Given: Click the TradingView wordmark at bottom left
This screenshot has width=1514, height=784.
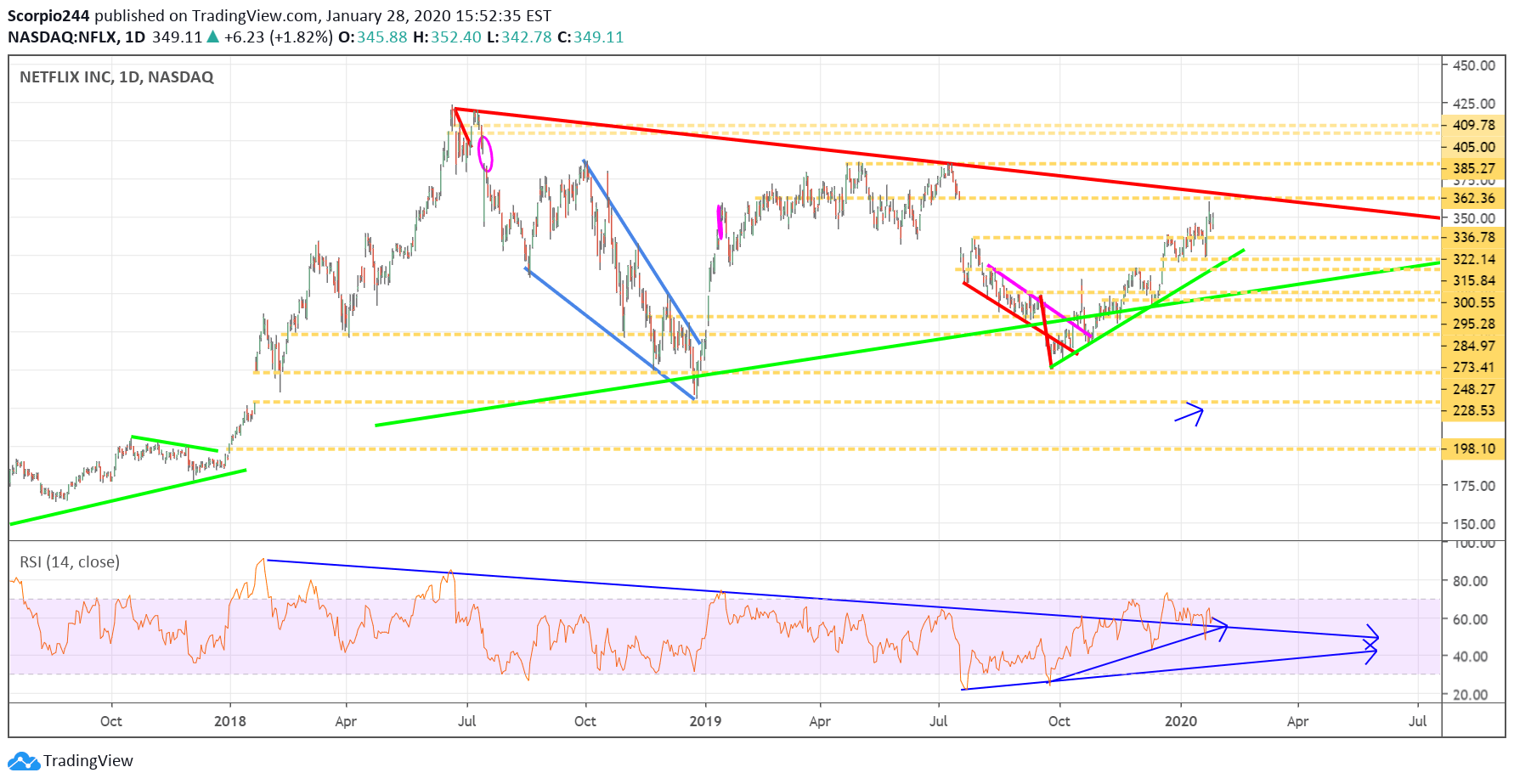Looking at the screenshot, I should coord(88,761).
